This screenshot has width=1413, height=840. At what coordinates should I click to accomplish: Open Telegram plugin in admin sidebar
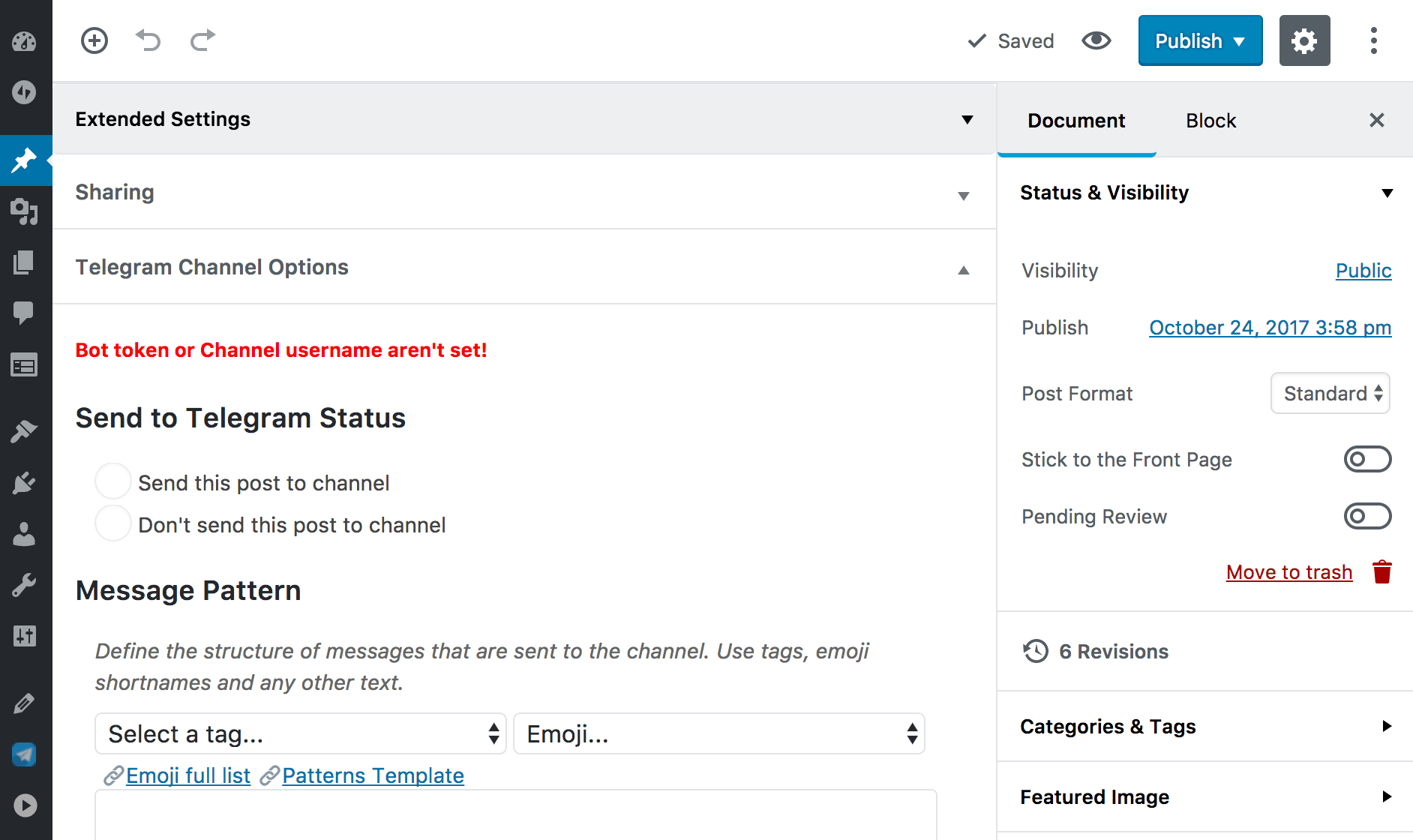click(x=24, y=754)
